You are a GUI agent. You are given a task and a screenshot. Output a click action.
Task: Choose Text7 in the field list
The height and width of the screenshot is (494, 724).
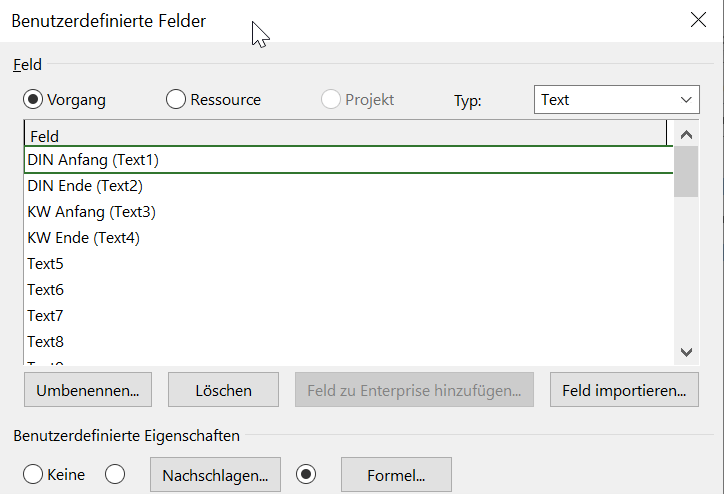(x=46, y=316)
